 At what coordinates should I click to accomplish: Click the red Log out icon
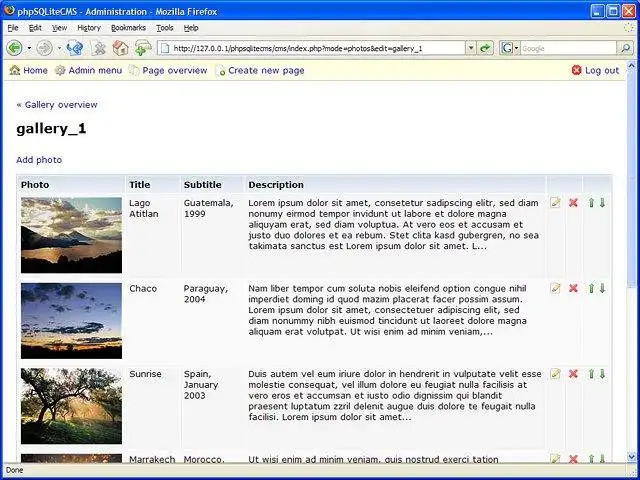coord(576,70)
